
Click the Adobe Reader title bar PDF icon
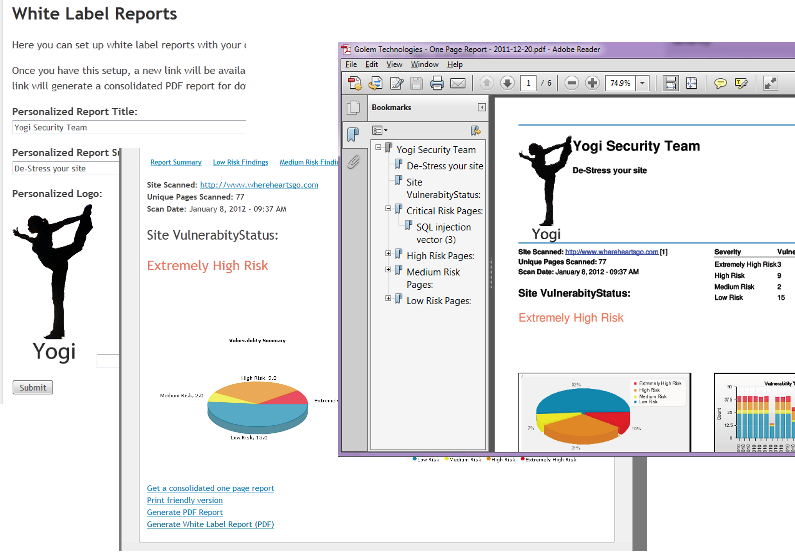(346, 49)
